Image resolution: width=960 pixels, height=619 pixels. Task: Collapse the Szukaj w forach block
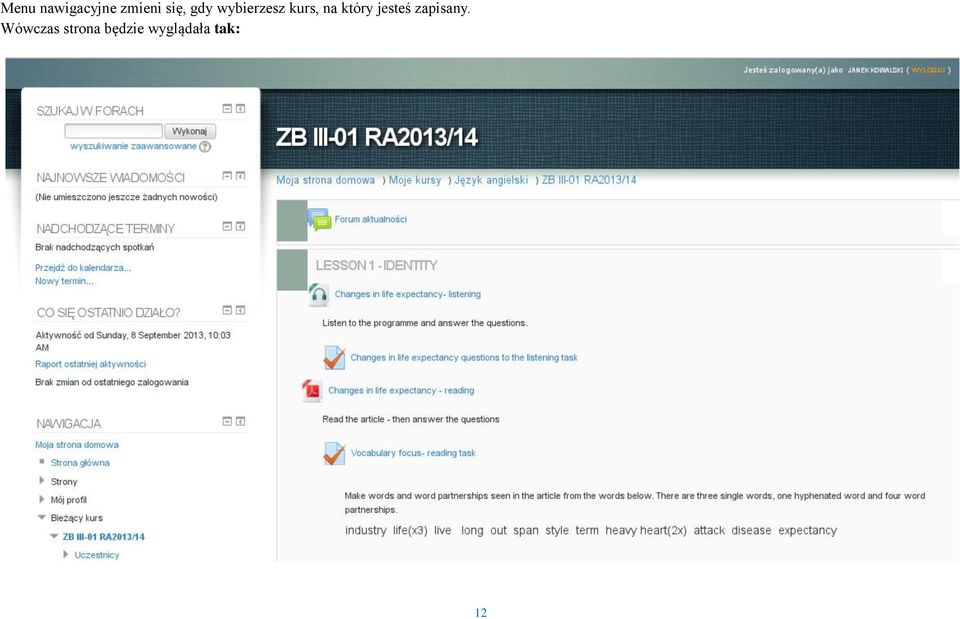coord(227,108)
